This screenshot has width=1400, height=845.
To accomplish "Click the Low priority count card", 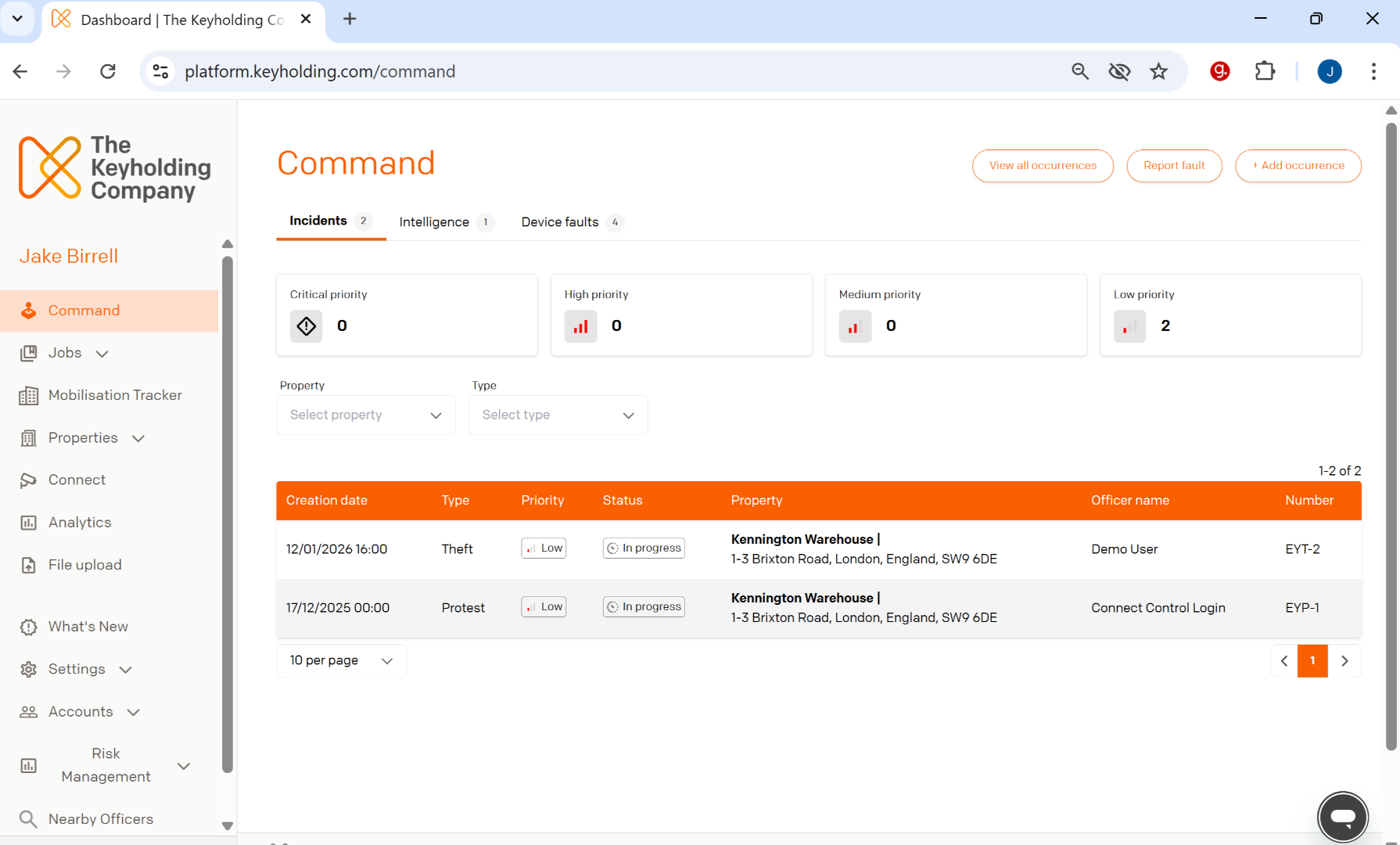I will tap(1230, 315).
